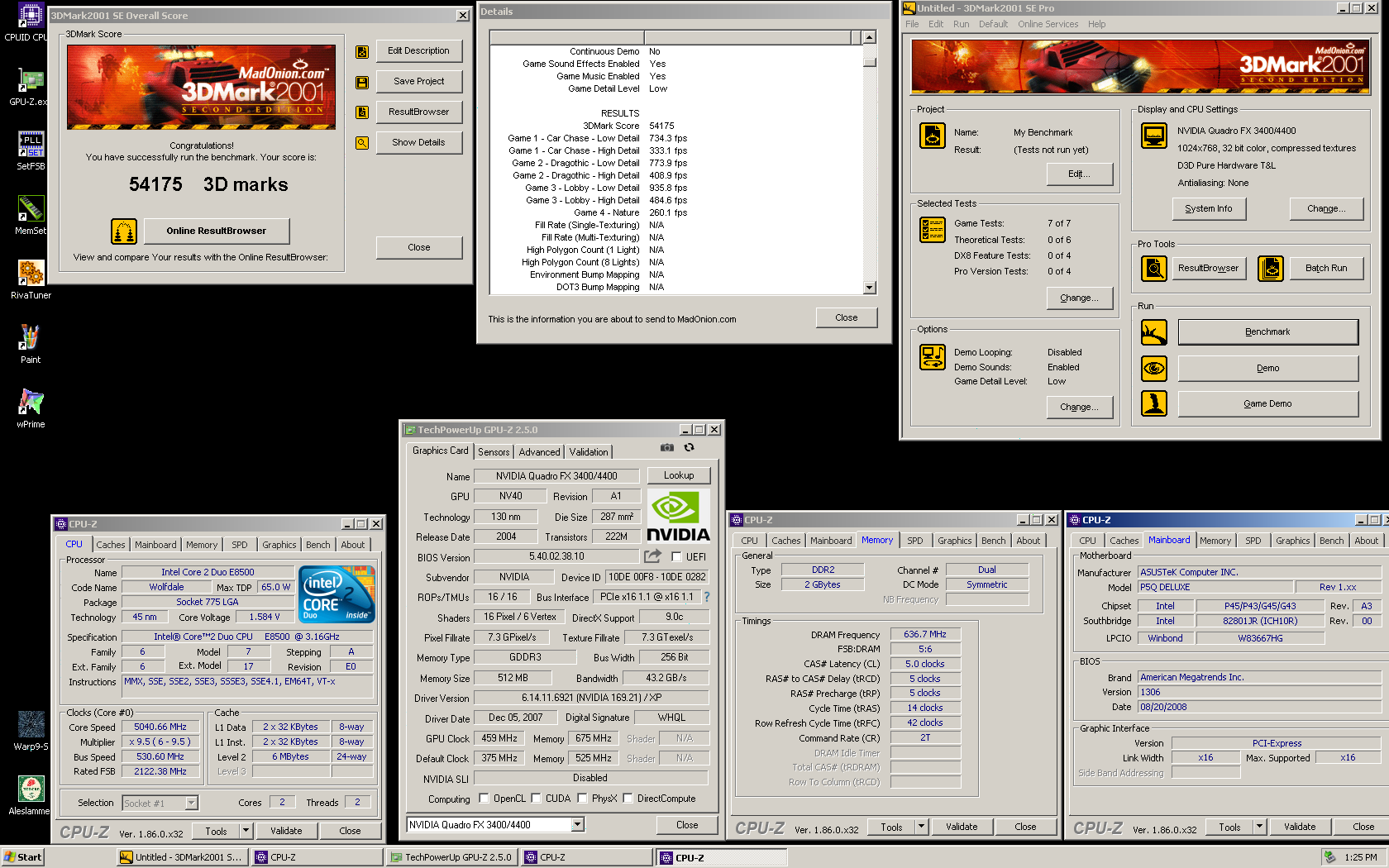Click the Batch Run icon
The height and width of the screenshot is (868, 1389).
pyautogui.click(x=1271, y=269)
